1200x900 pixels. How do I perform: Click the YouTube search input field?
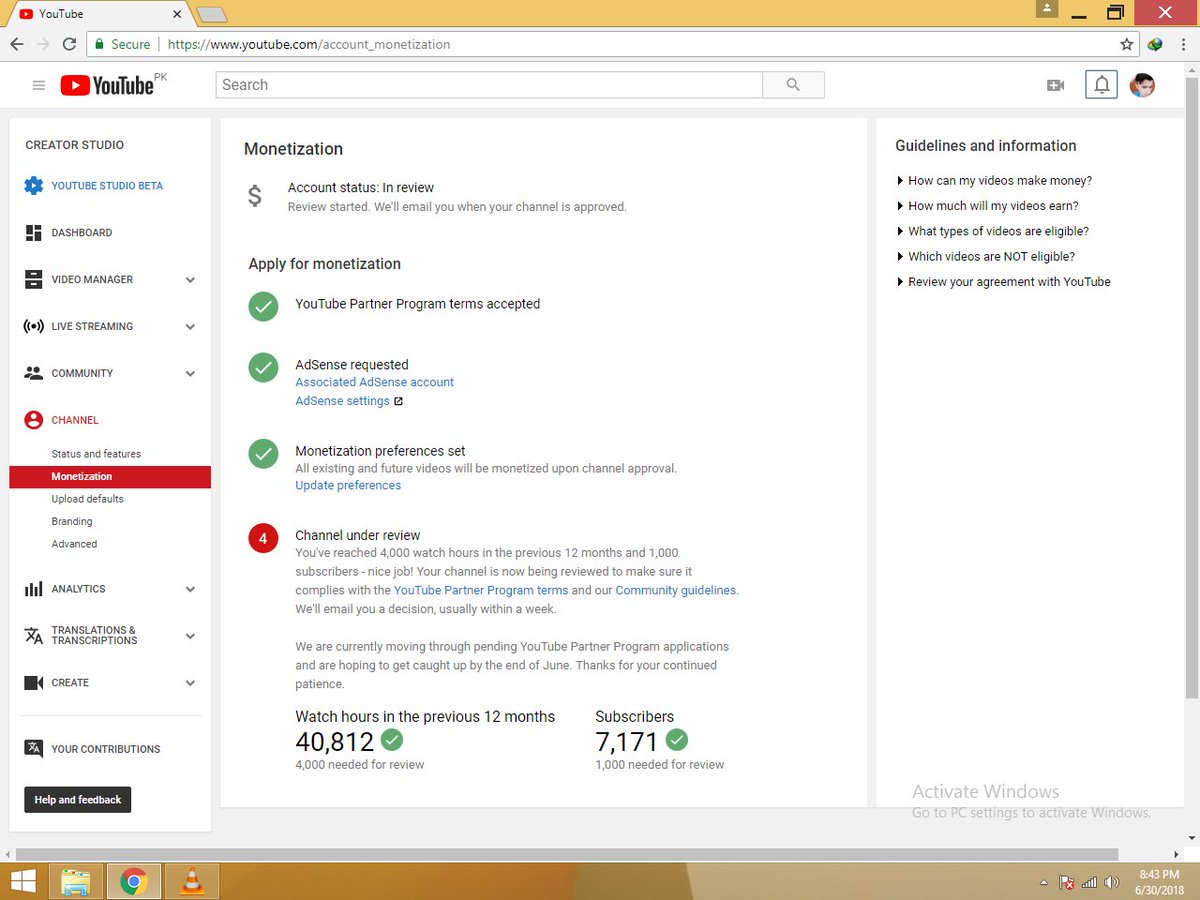(489, 85)
